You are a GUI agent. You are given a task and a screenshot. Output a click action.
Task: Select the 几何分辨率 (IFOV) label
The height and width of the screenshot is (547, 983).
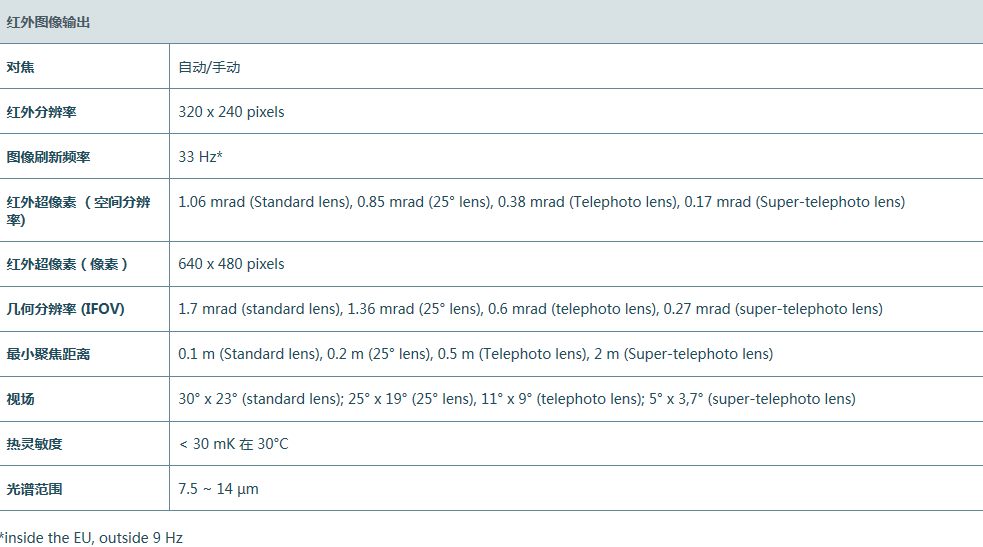coord(65,309)
